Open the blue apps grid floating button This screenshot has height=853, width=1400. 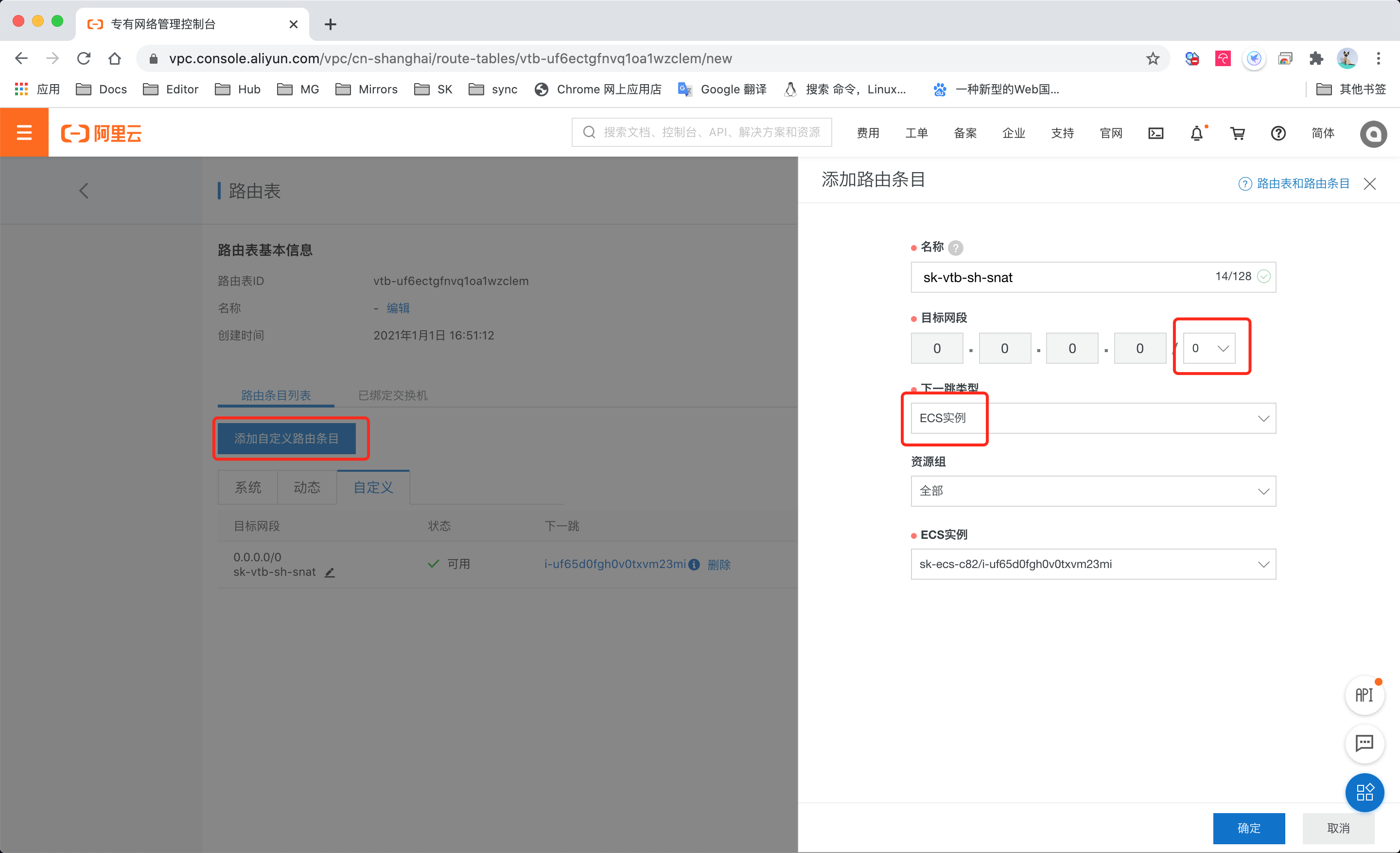tap(1365, 792)
